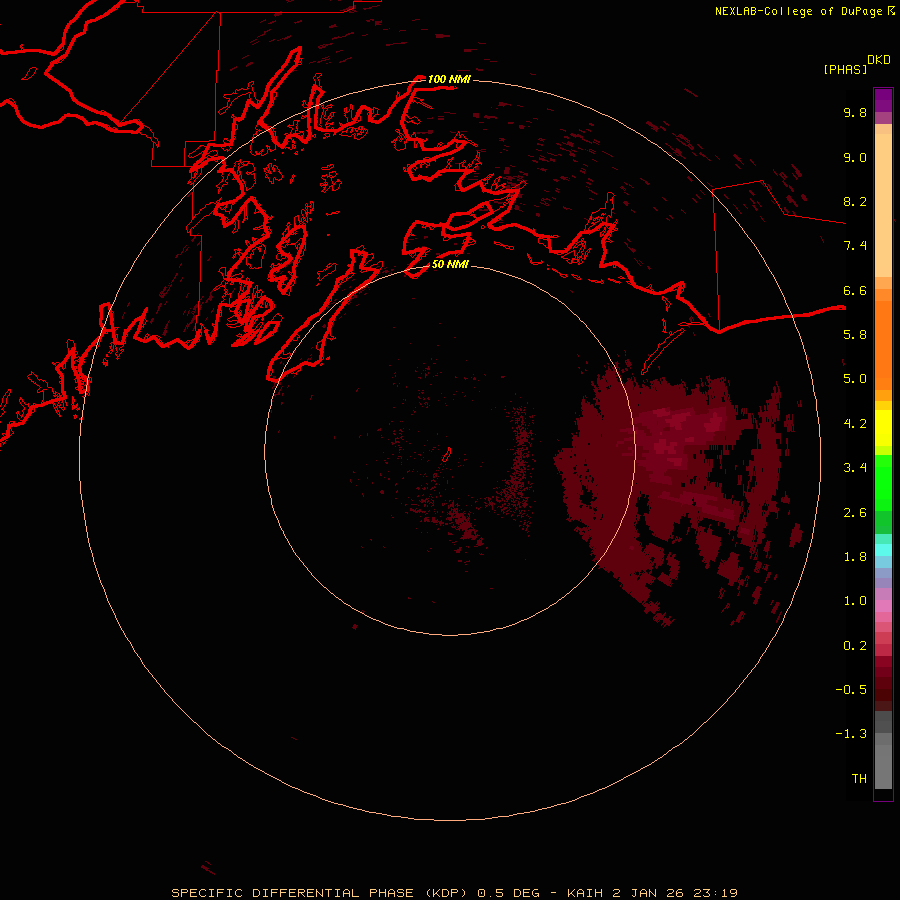Click the 5.0 value on the color scale
900x900 pixels.
855,379
